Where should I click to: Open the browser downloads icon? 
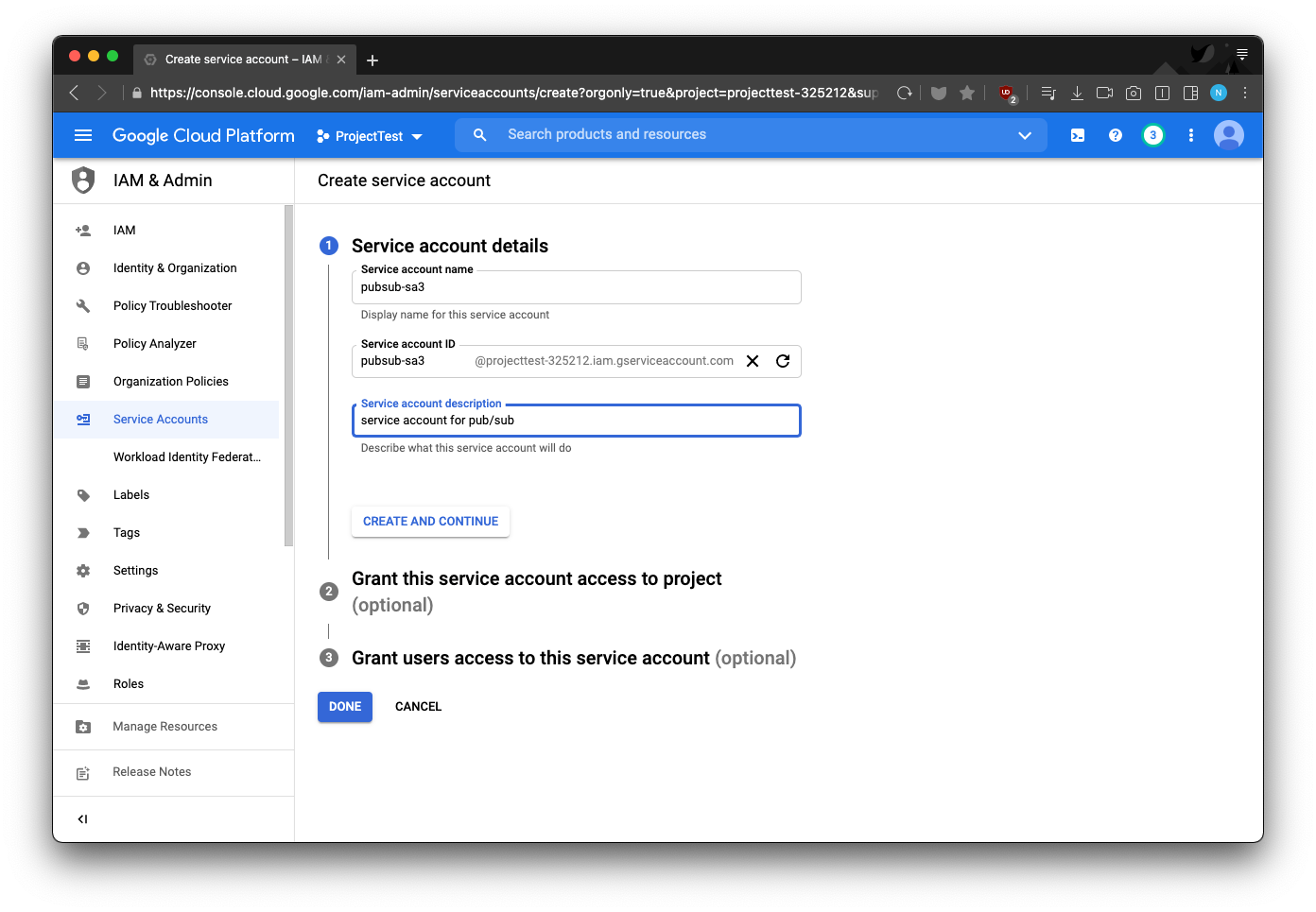click(1077, 93)
